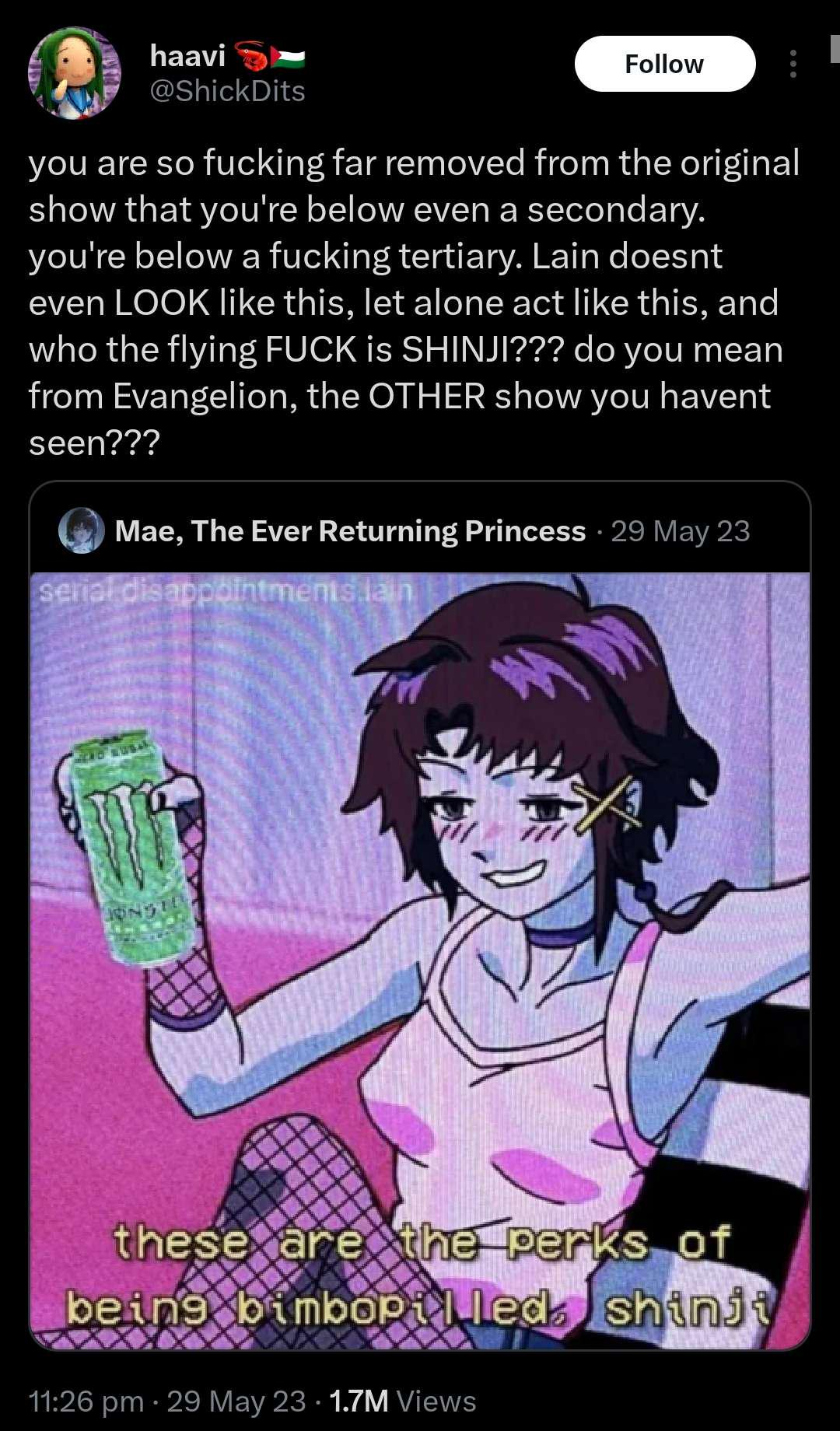Click the character's hair clip in image
840x1431 pixels.
[x=608, y=803]
